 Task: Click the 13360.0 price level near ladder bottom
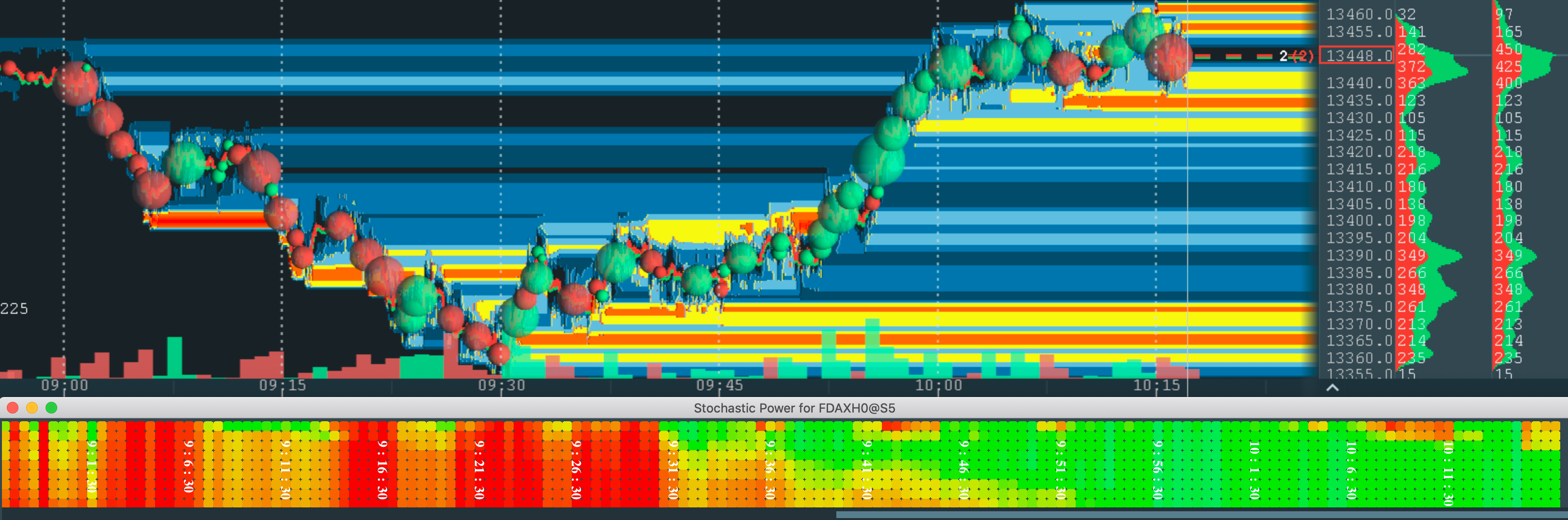pos(1359,358)
